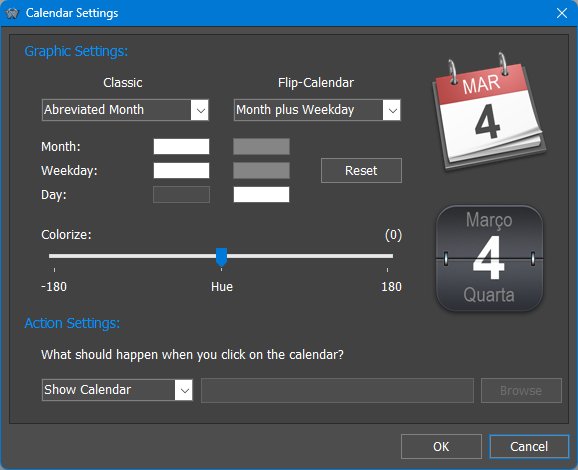Click the Graphic Settings heading
Viewport: 578px width, 470px height.
pyautogui.click(x=76, y=51)
